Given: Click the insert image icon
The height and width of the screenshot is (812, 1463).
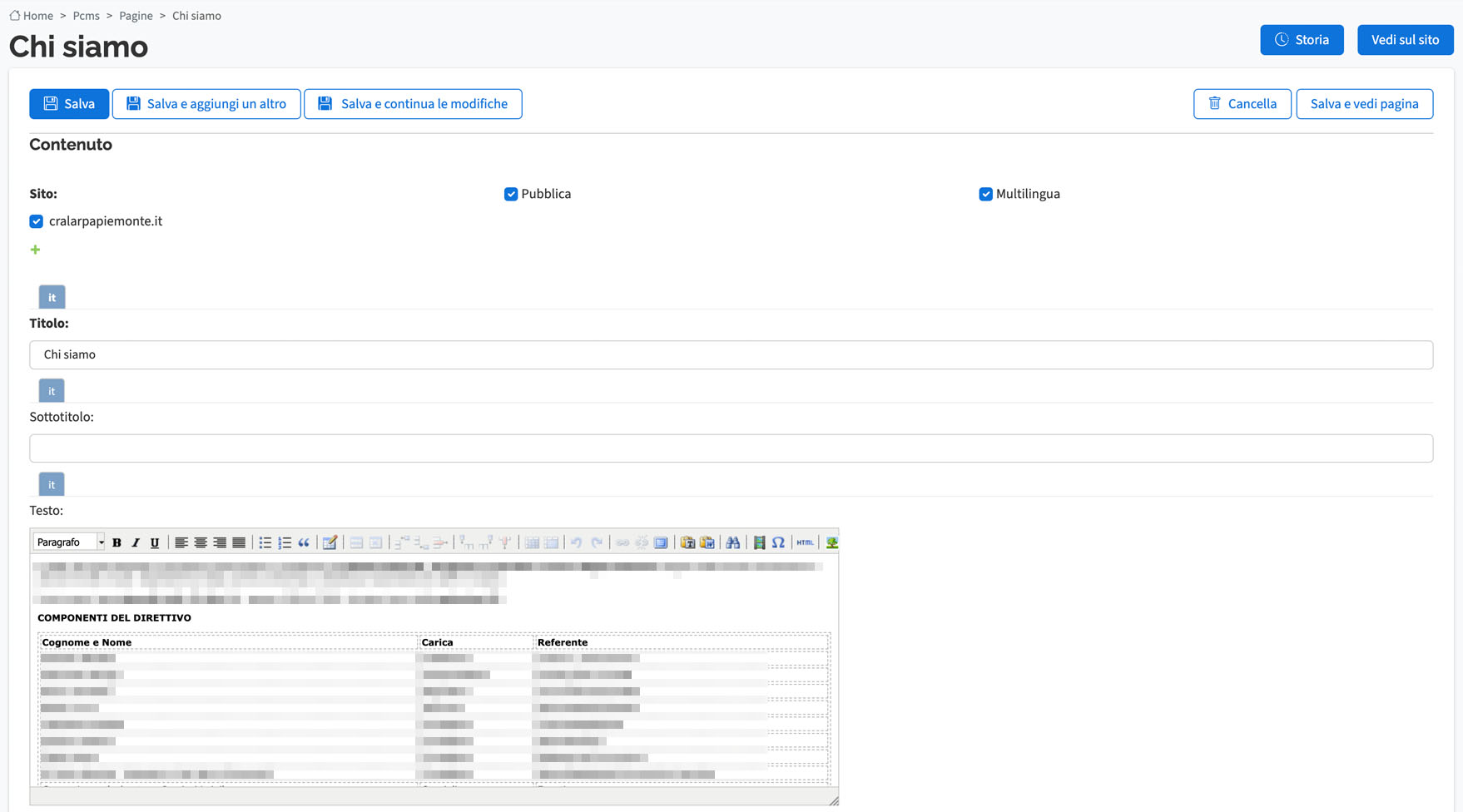Looking at the screenshot, I should [661, 542].
